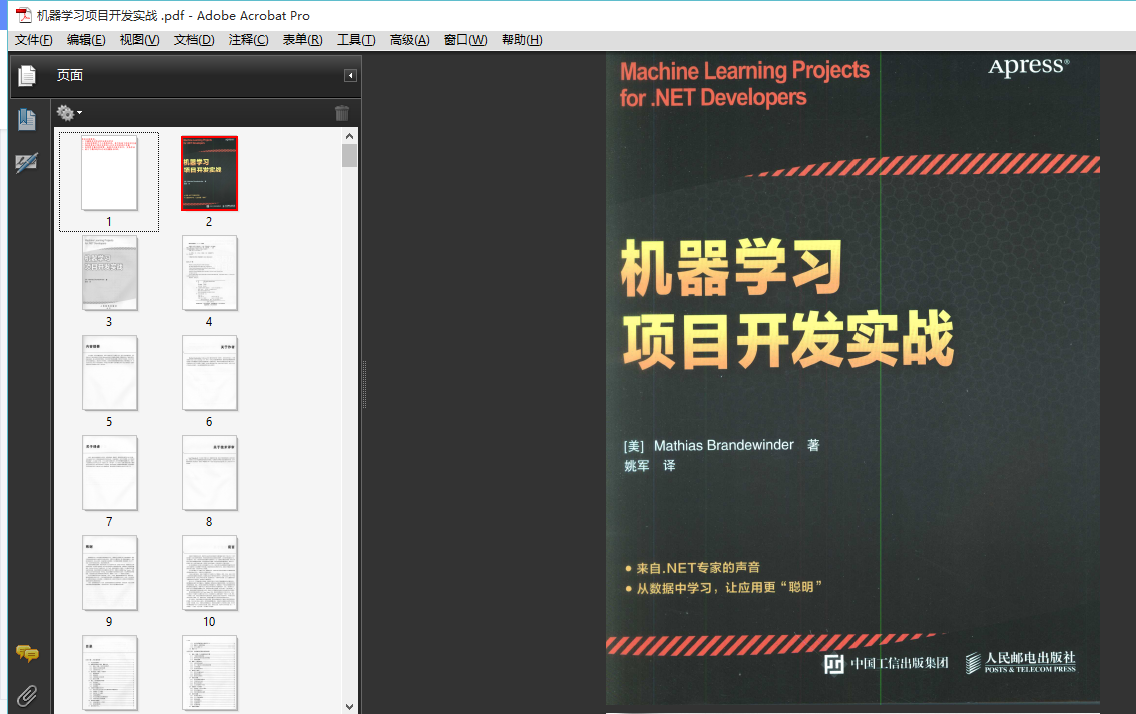The width and height of the screenshot is (1136, 714).
Task: Open the 高级(A) menu
Action: click(409, 40)
